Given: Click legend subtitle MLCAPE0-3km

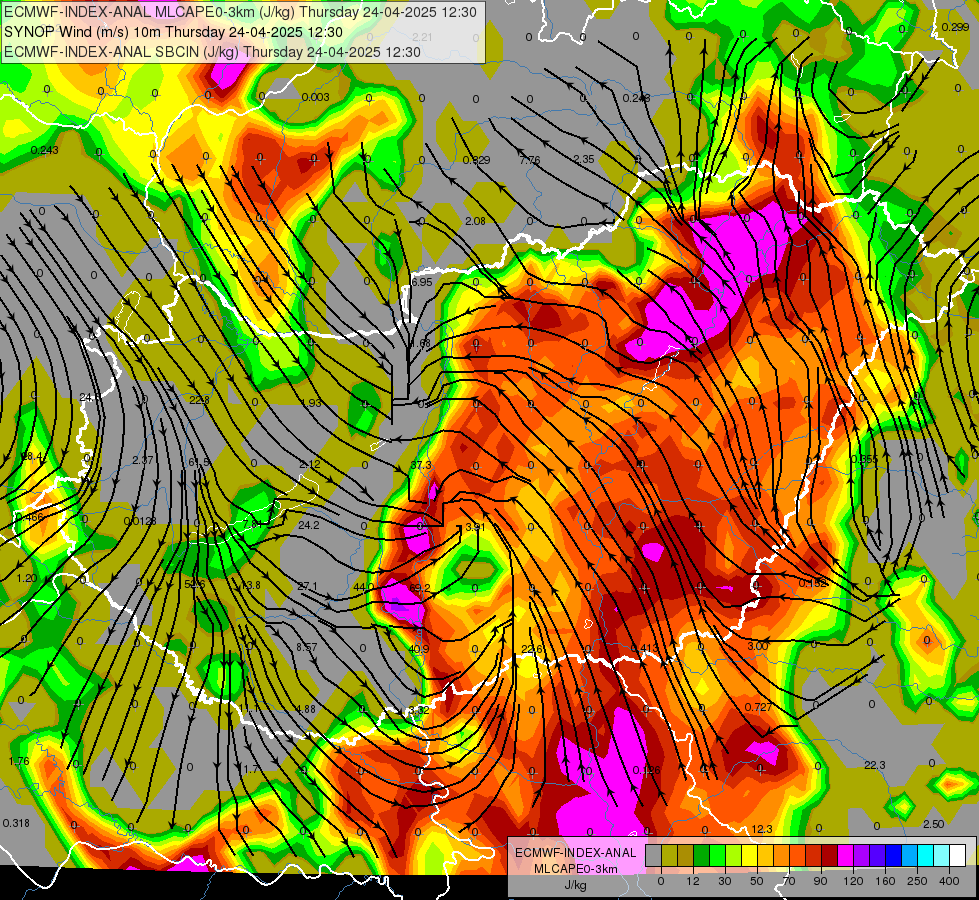Looking at the screenshot, I should [575, 869].
